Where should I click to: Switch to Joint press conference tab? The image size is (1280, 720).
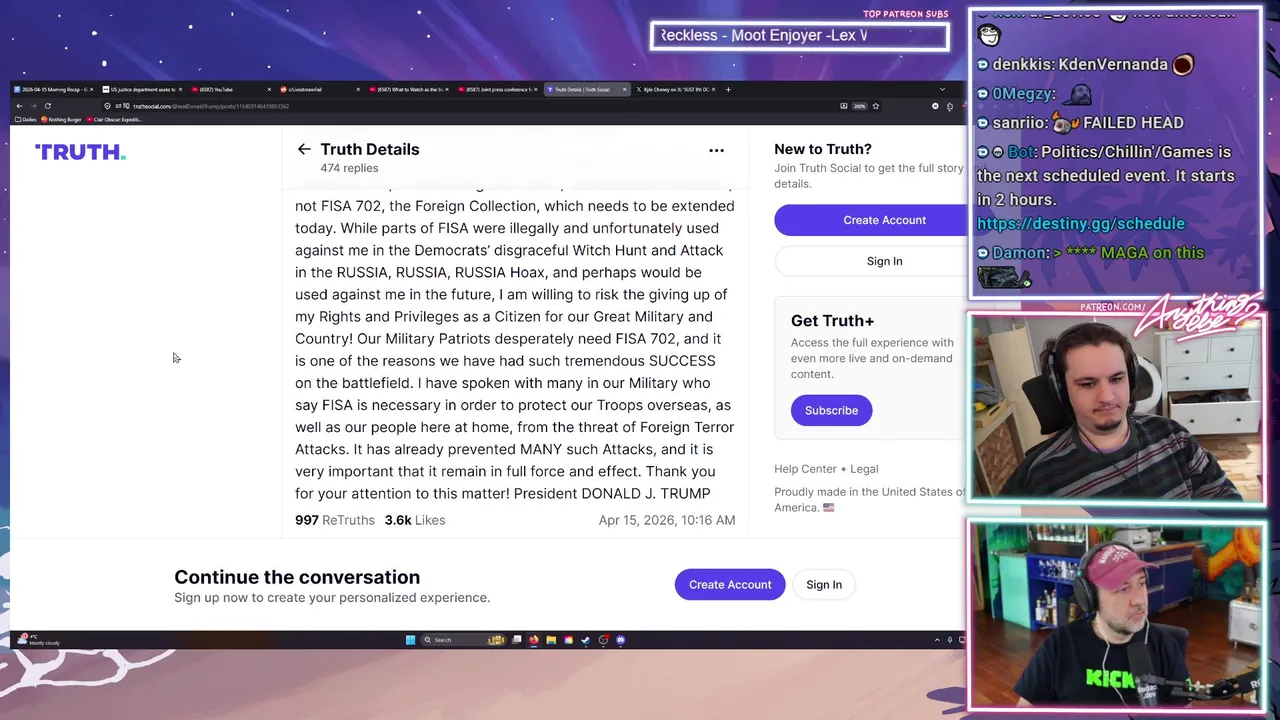coord(496,89)
